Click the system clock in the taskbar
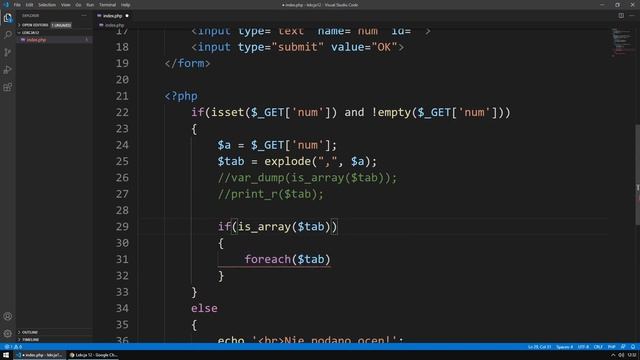 coord(632,355)
